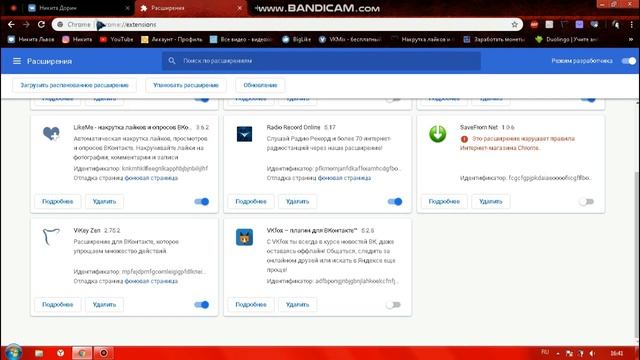Open LikeMe фоновая страница link

coord(151,178)
